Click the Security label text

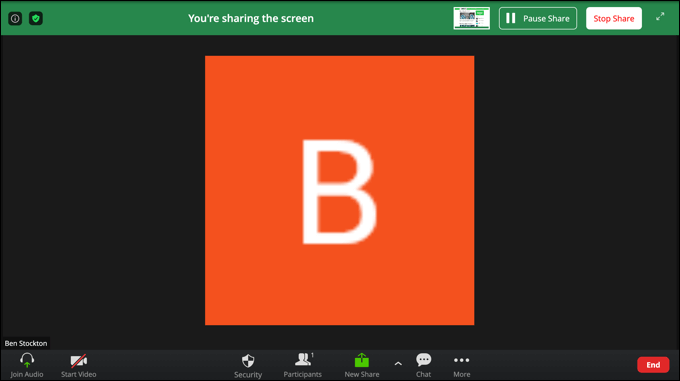click(x=248, y=375)
